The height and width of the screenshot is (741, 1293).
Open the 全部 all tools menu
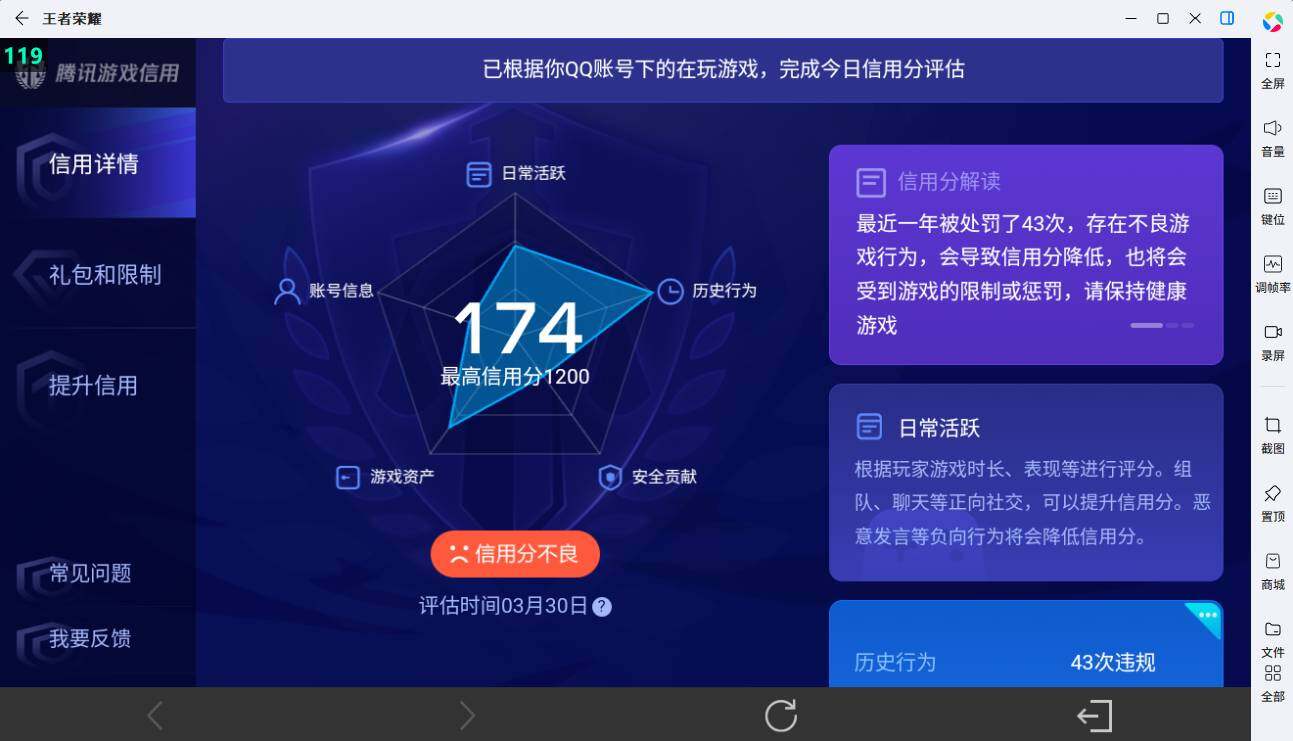[x=1272, y=683]
